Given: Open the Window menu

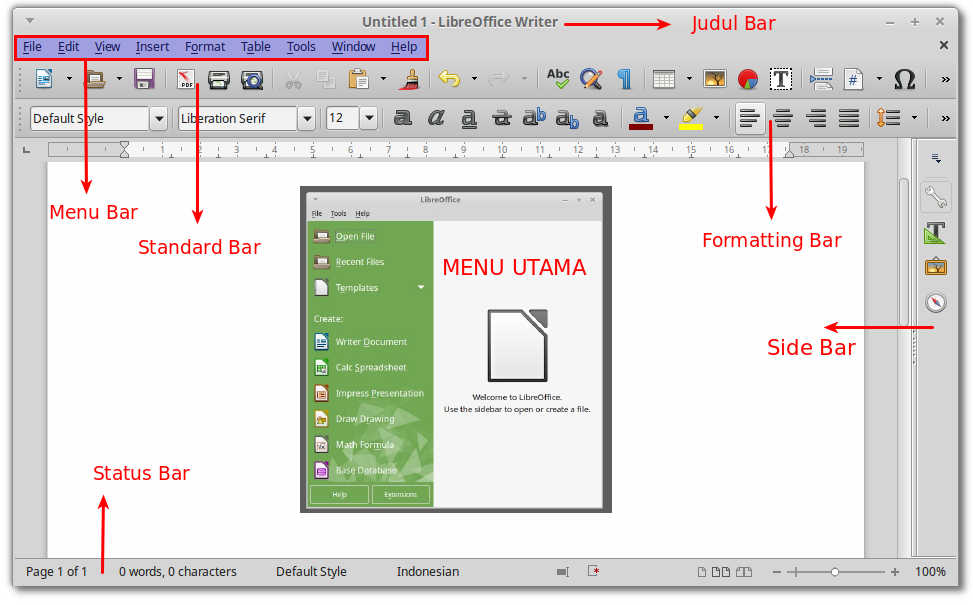Looking at the screenshot, I should (x=353, y=47).
